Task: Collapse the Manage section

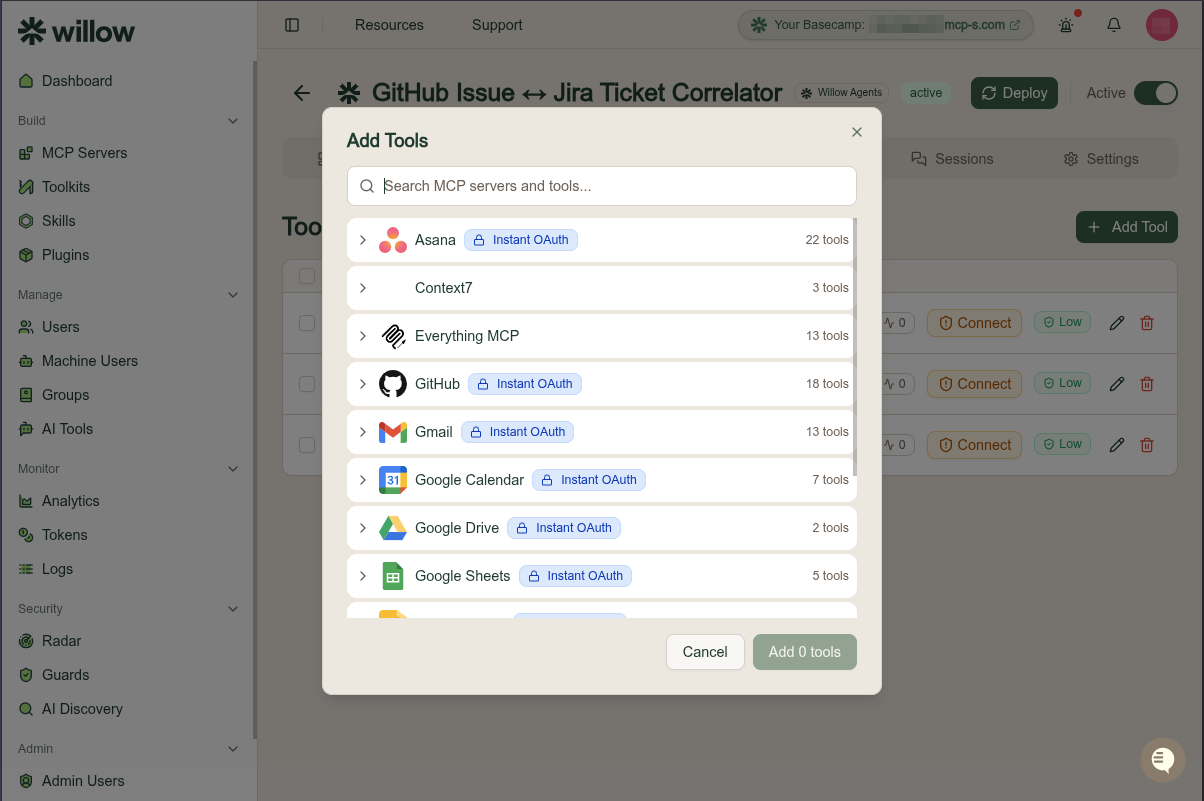Action: coord(233,295)
